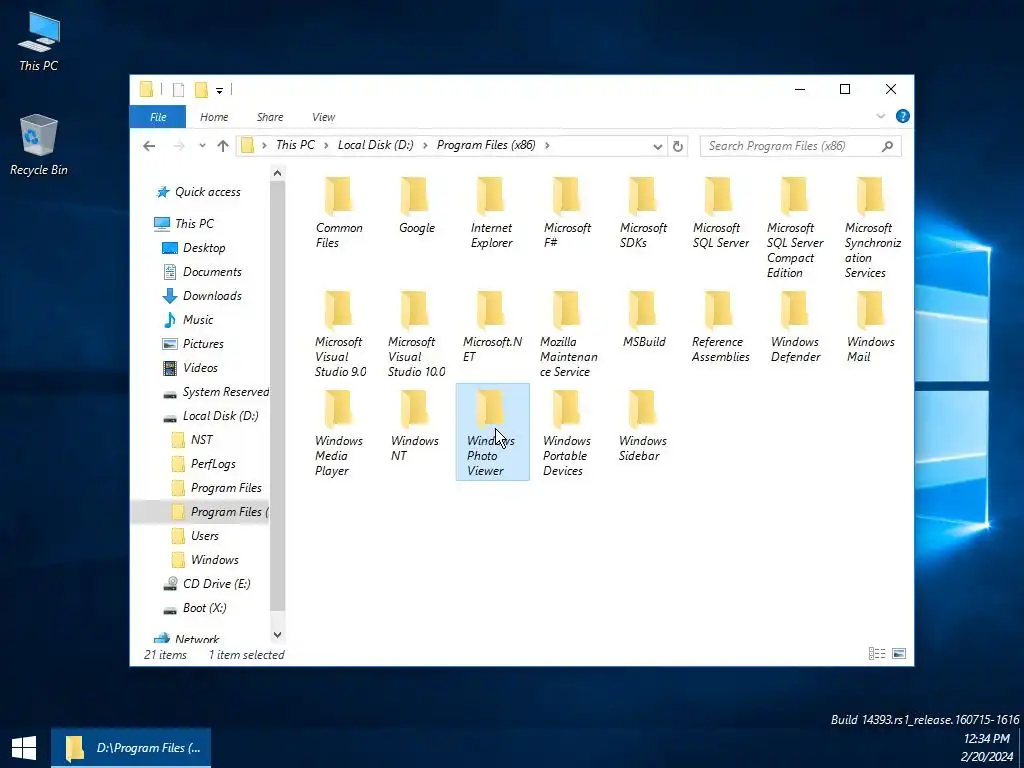Viewport: 1024px width, 768px height.
Task: Click the Help question mark icon
Action: (x=903, y=116)
